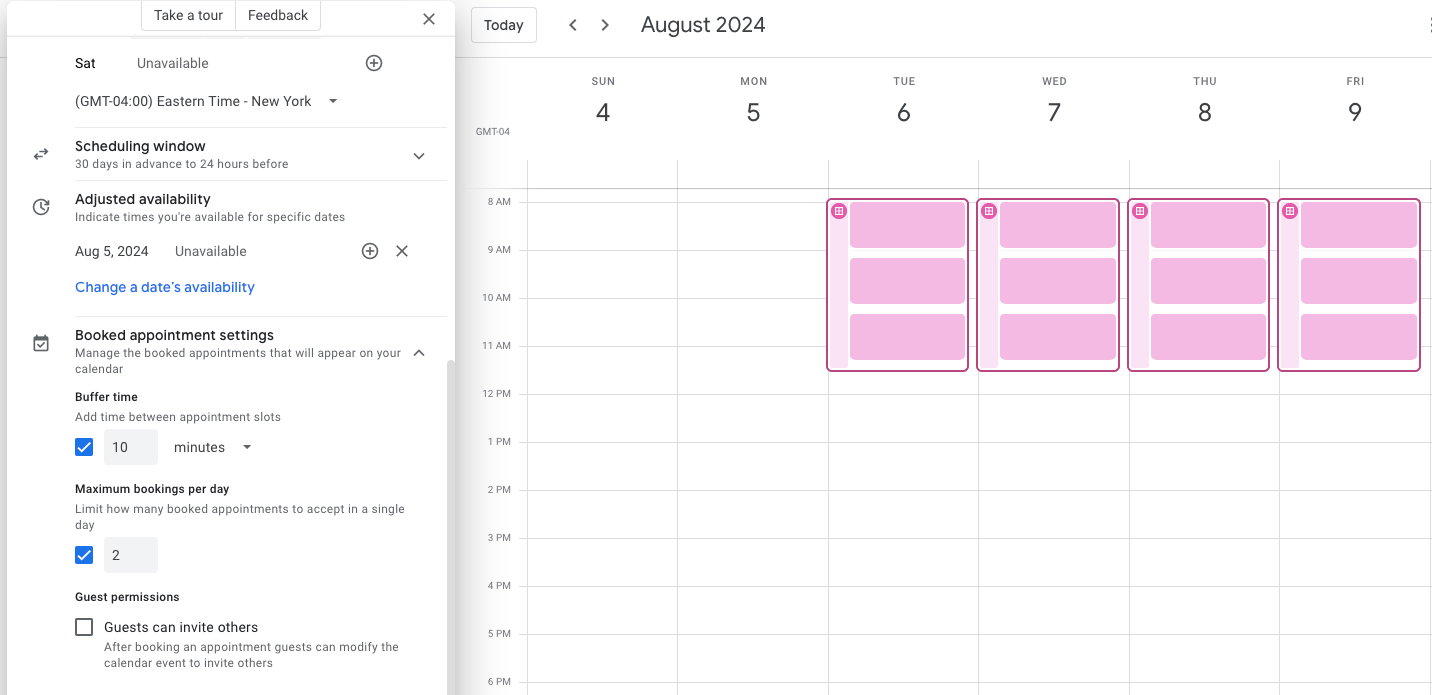Go to the previous week arrow
This screenshot has width=1432, height=695.
point(573,25)
